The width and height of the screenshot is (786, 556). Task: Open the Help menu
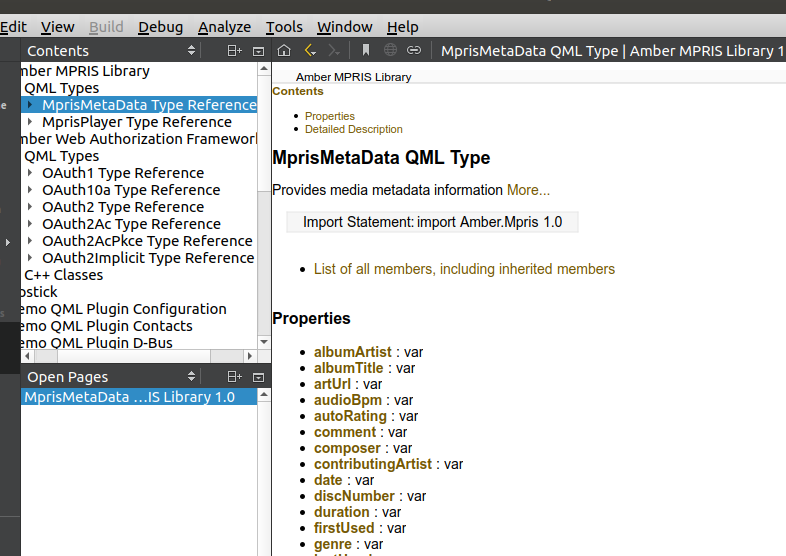[403, 27]
